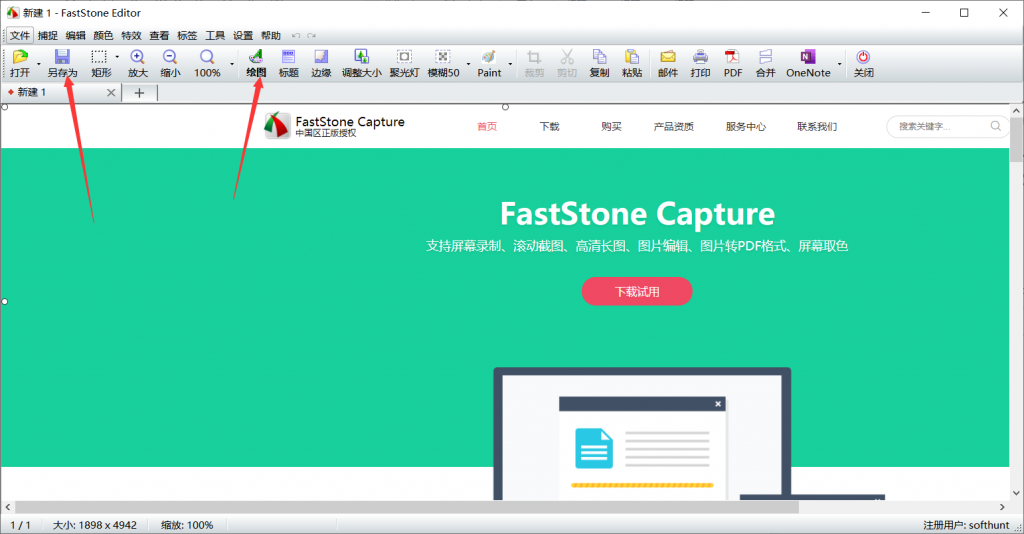The height and width of the screenshot is (534, 1024).
Task: Click the 另存为 (Save As) floppy icon
Action: coord(62,63)
